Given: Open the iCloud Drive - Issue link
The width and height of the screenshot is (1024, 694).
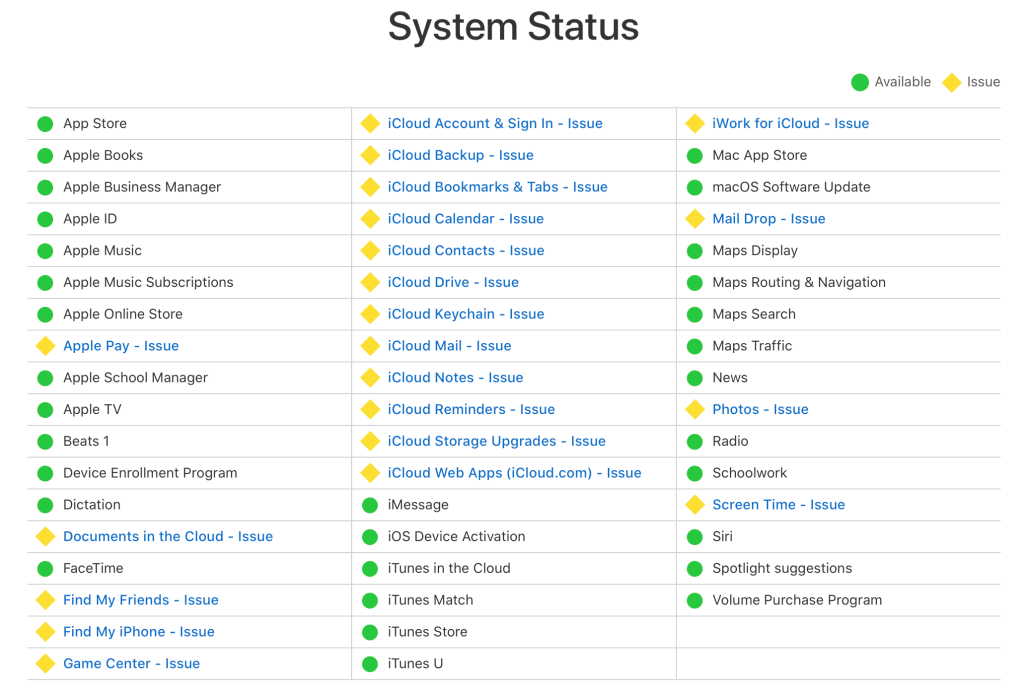Looking at the screenshot, I should click(x=453, y=282).
